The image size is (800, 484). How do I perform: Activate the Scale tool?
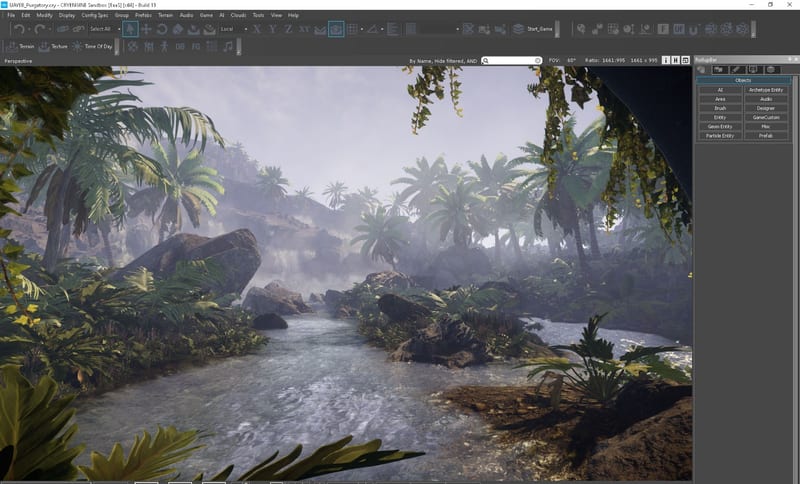point(178,29)
